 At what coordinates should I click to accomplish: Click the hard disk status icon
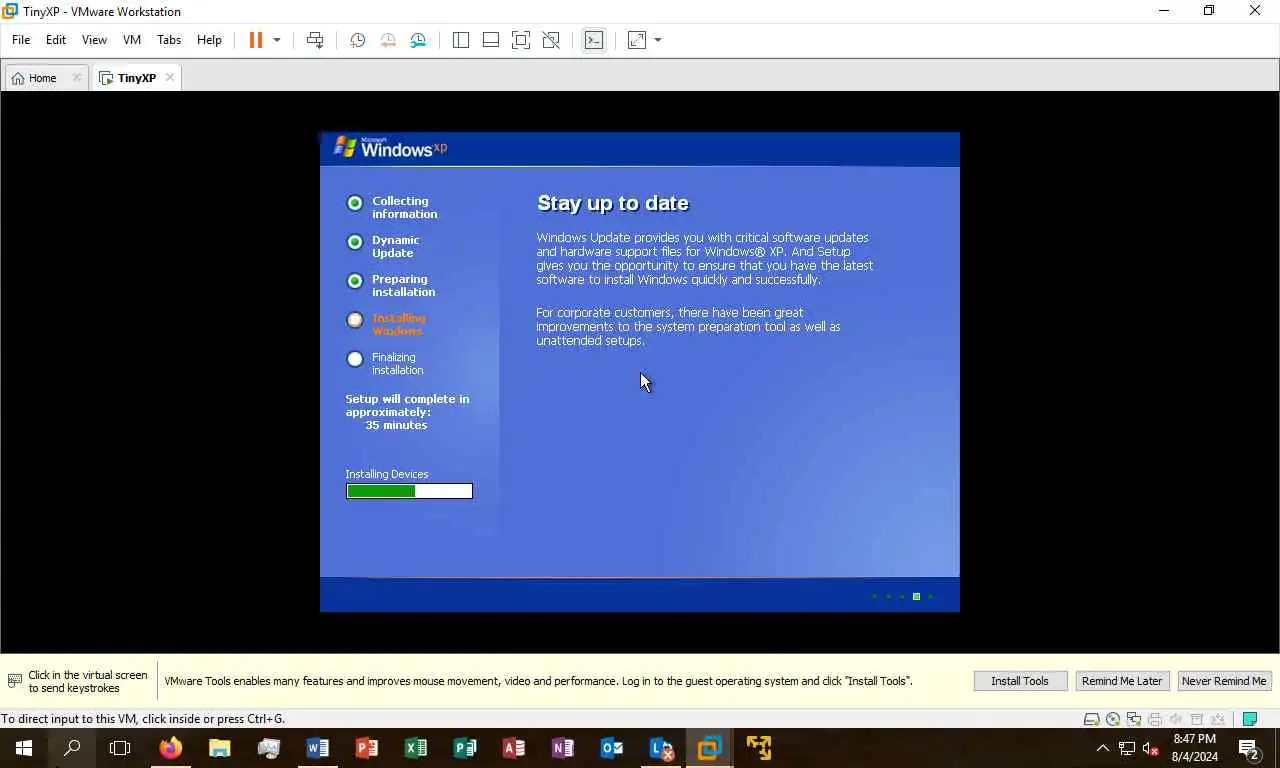[1092, 719]
